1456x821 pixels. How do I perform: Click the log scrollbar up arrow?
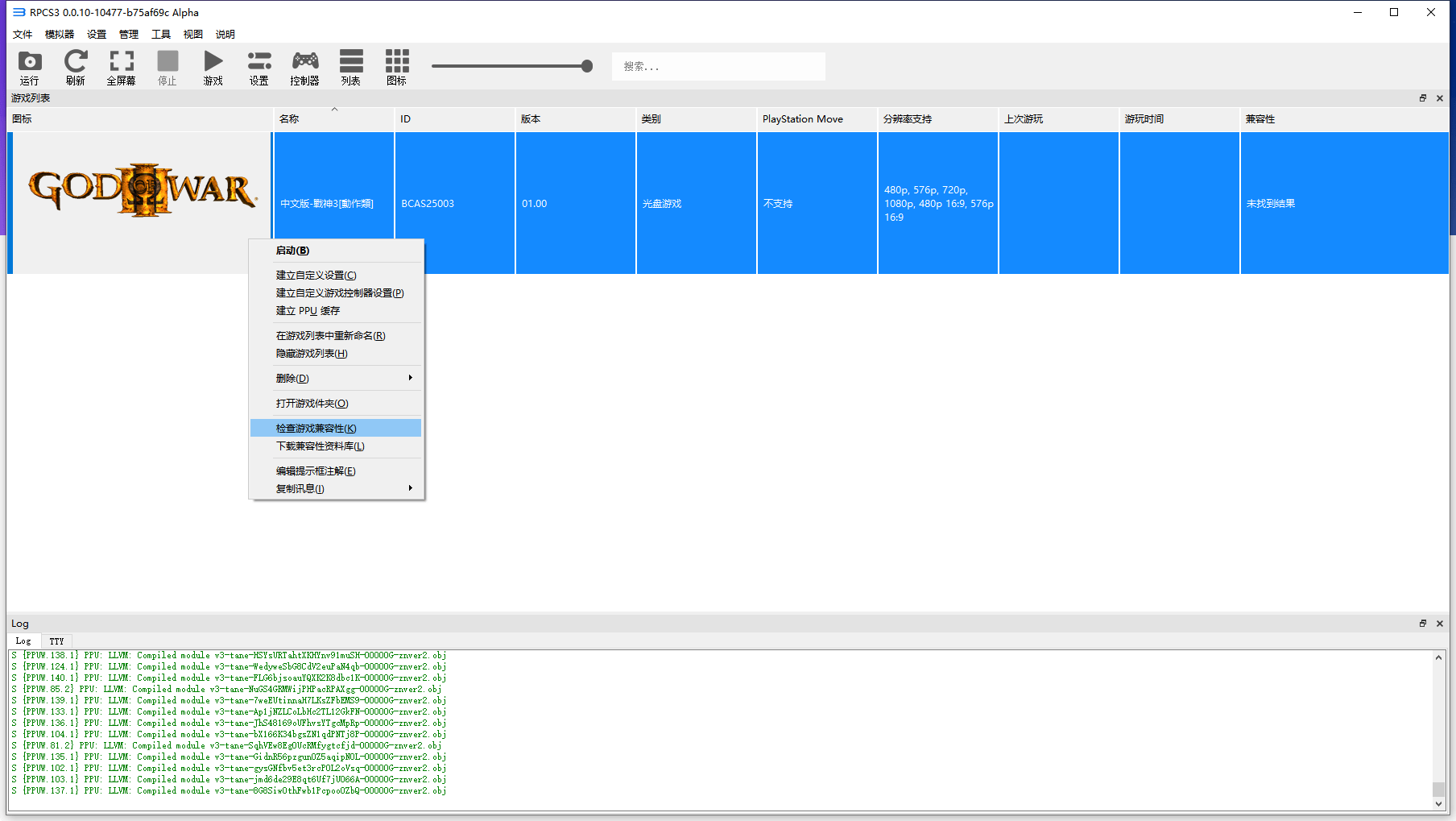pyautogui.click(x=1438, y=657)
